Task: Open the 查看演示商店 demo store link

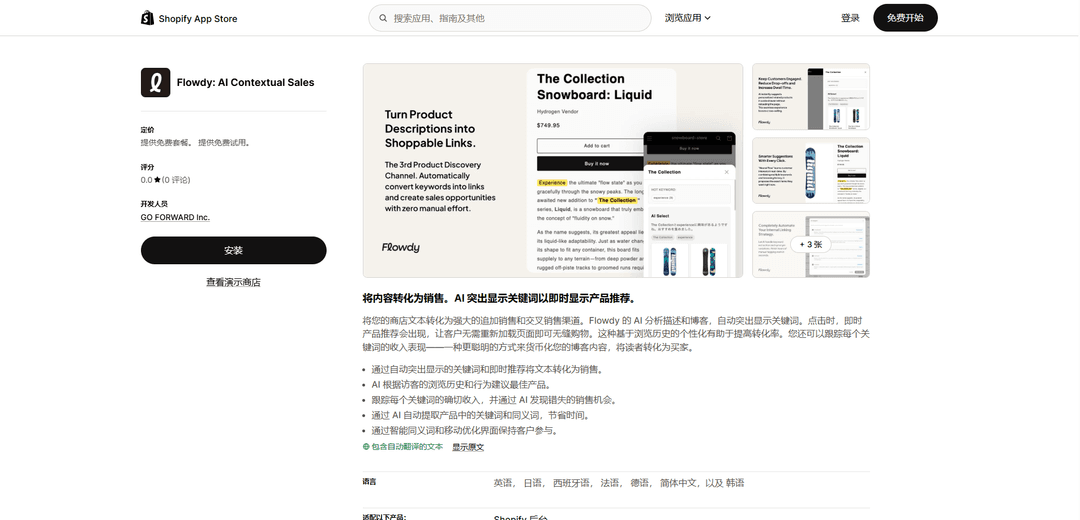Action: tap(233, 282)
